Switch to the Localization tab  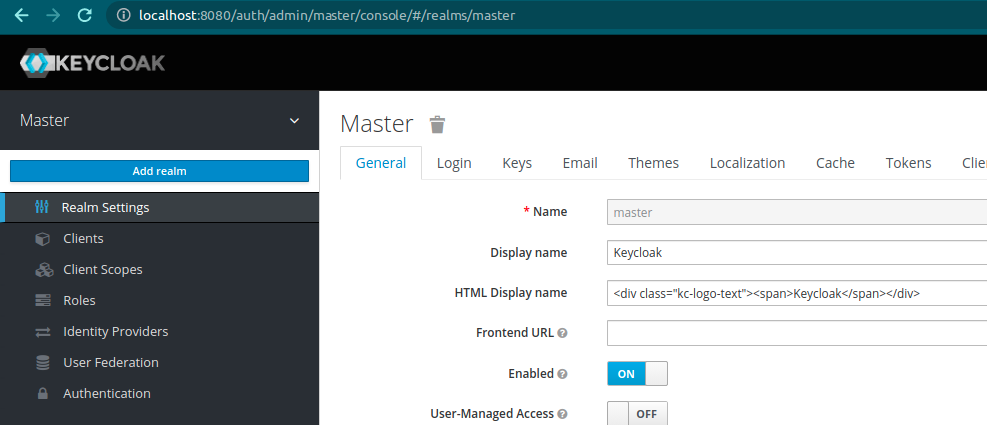tap(747, 163)
